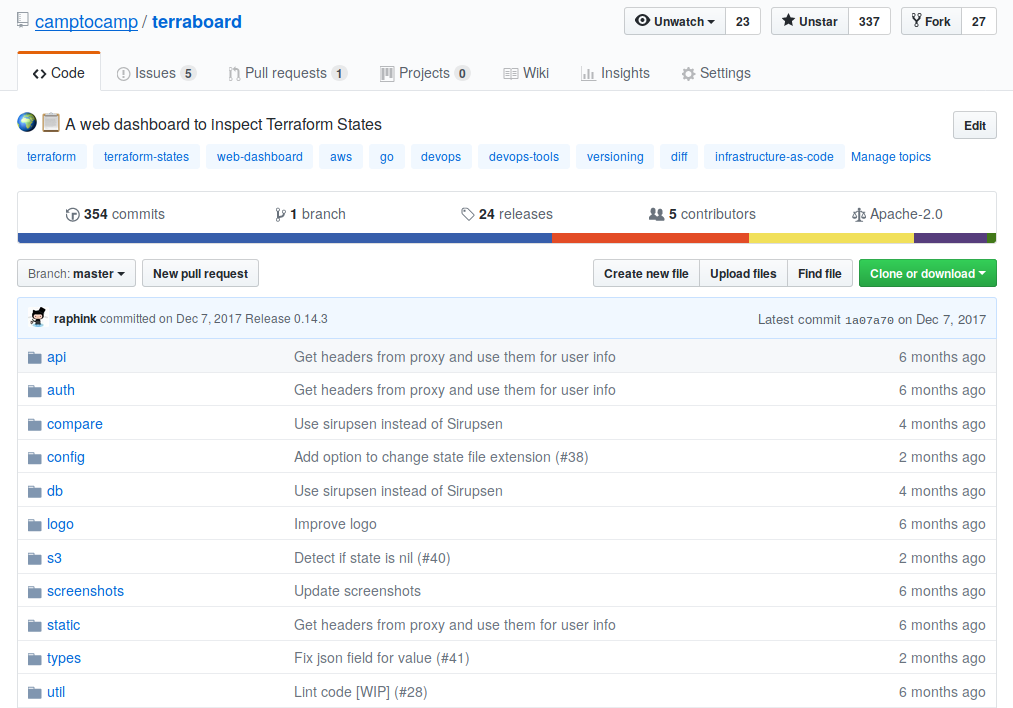The height and width of the screenshot is (708, 1013).
Task: Click the contributors people icon
Action: [x=656, y=214]
